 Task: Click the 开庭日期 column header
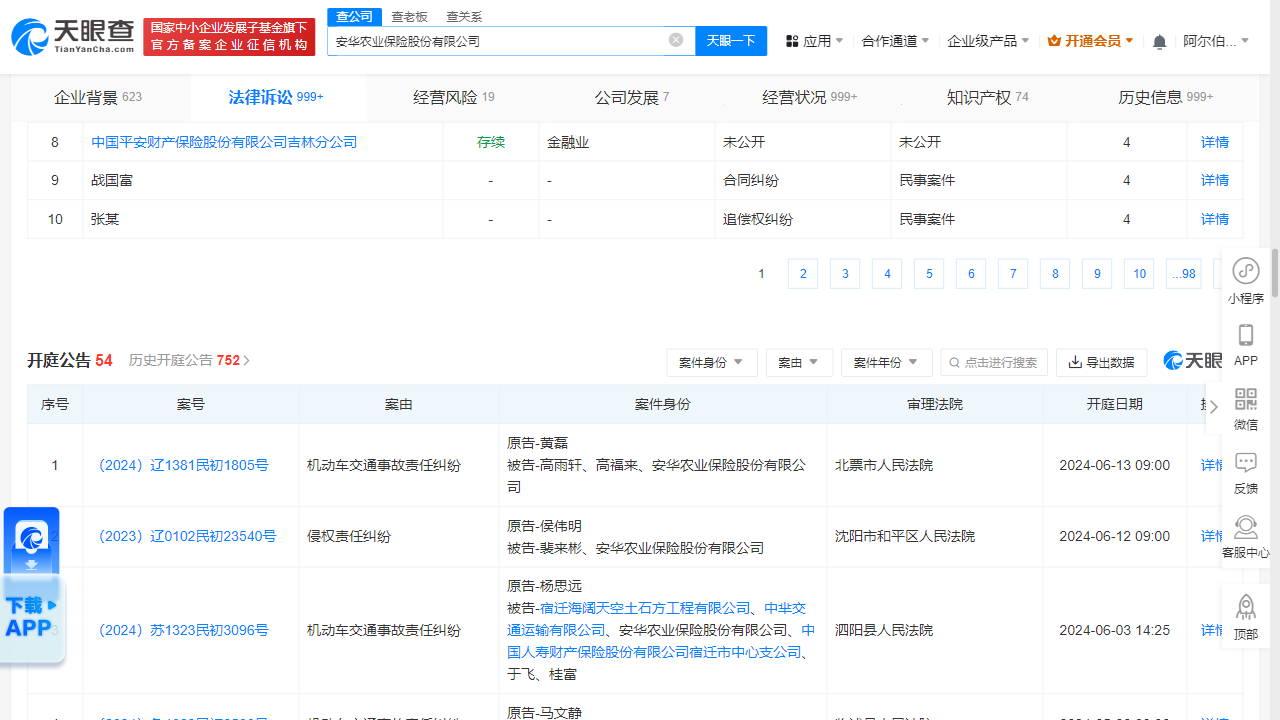click(1114, 404)
